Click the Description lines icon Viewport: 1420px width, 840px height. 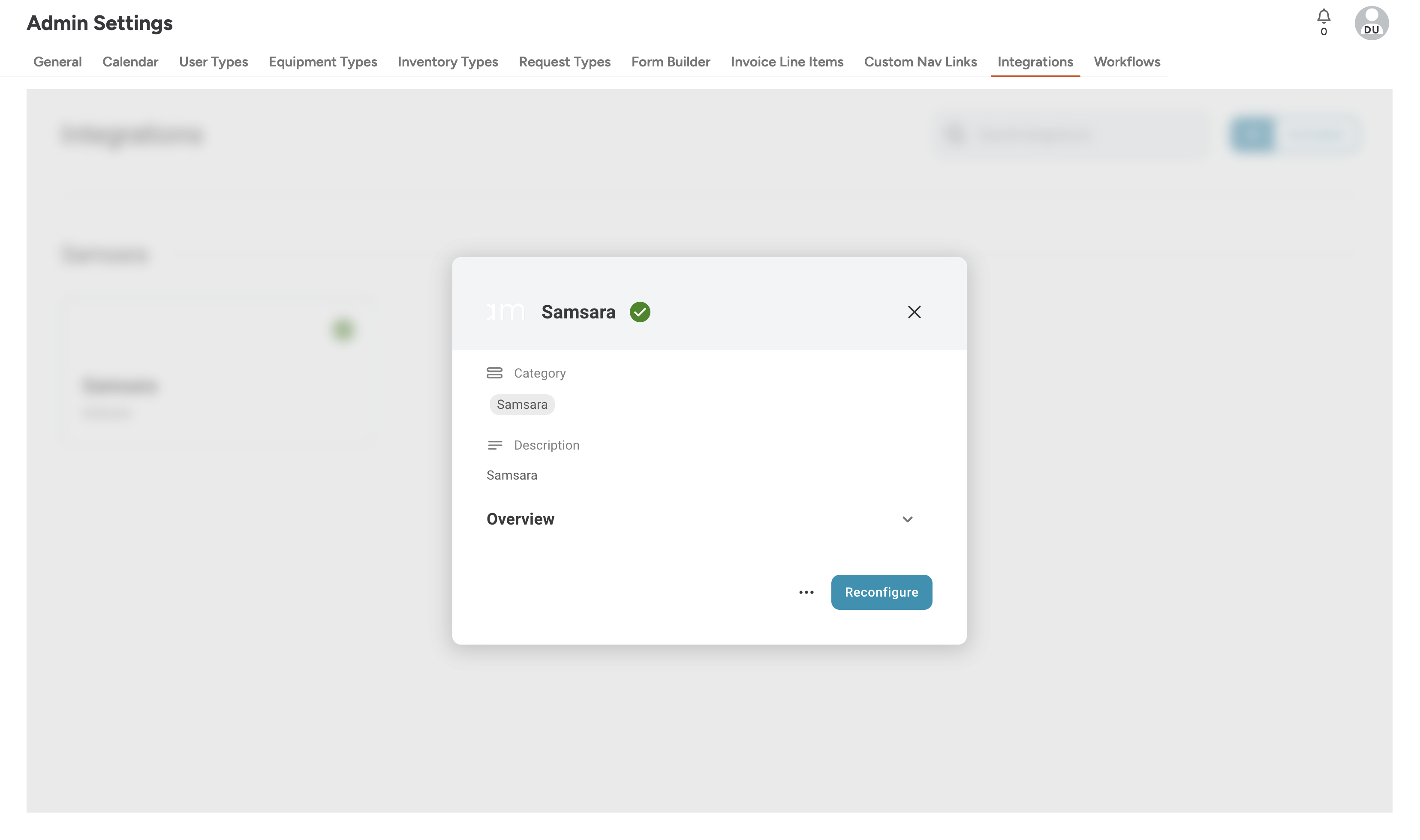tap(494, 445)
